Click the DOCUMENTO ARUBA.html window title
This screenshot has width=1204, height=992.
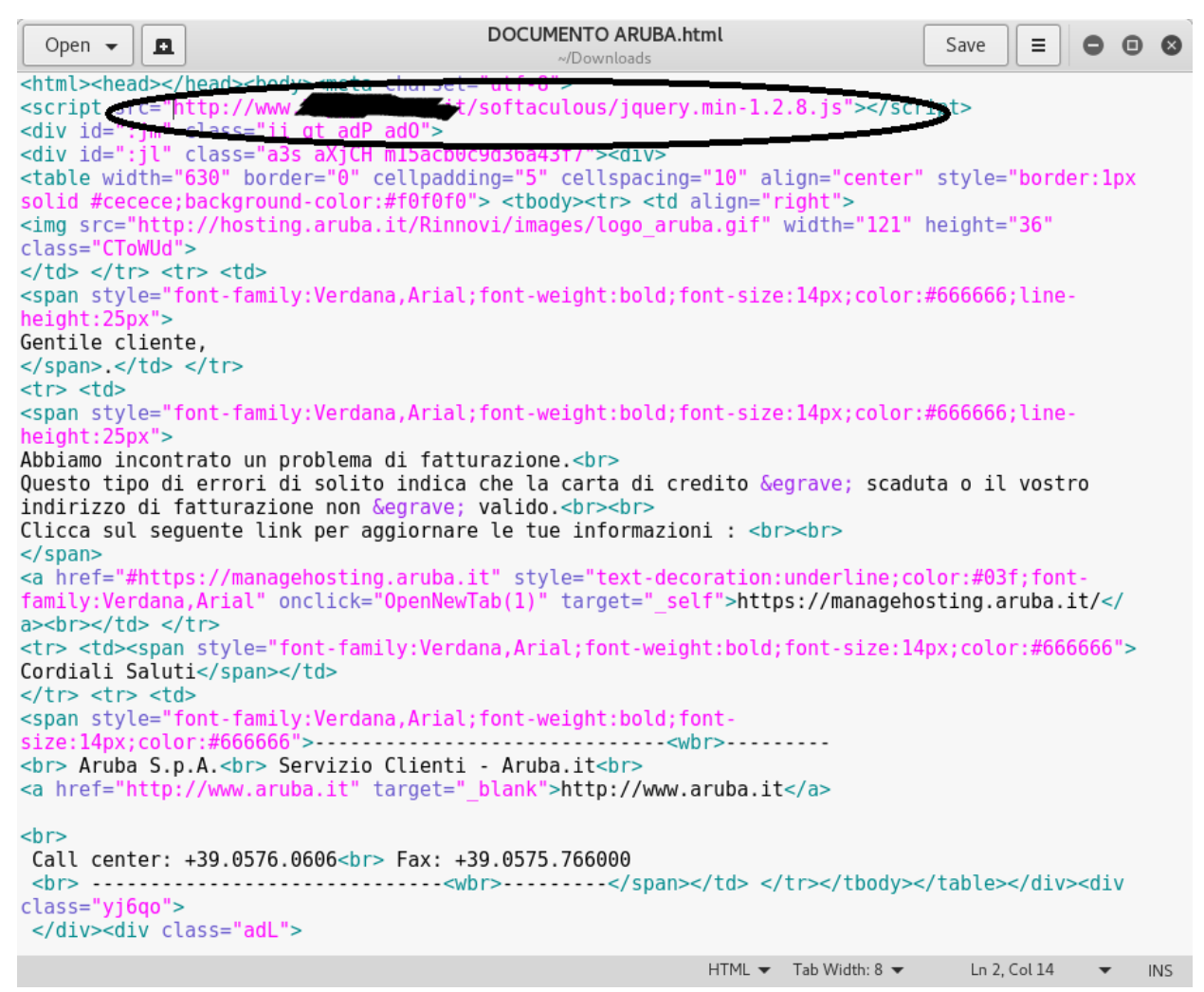[605, 34]
